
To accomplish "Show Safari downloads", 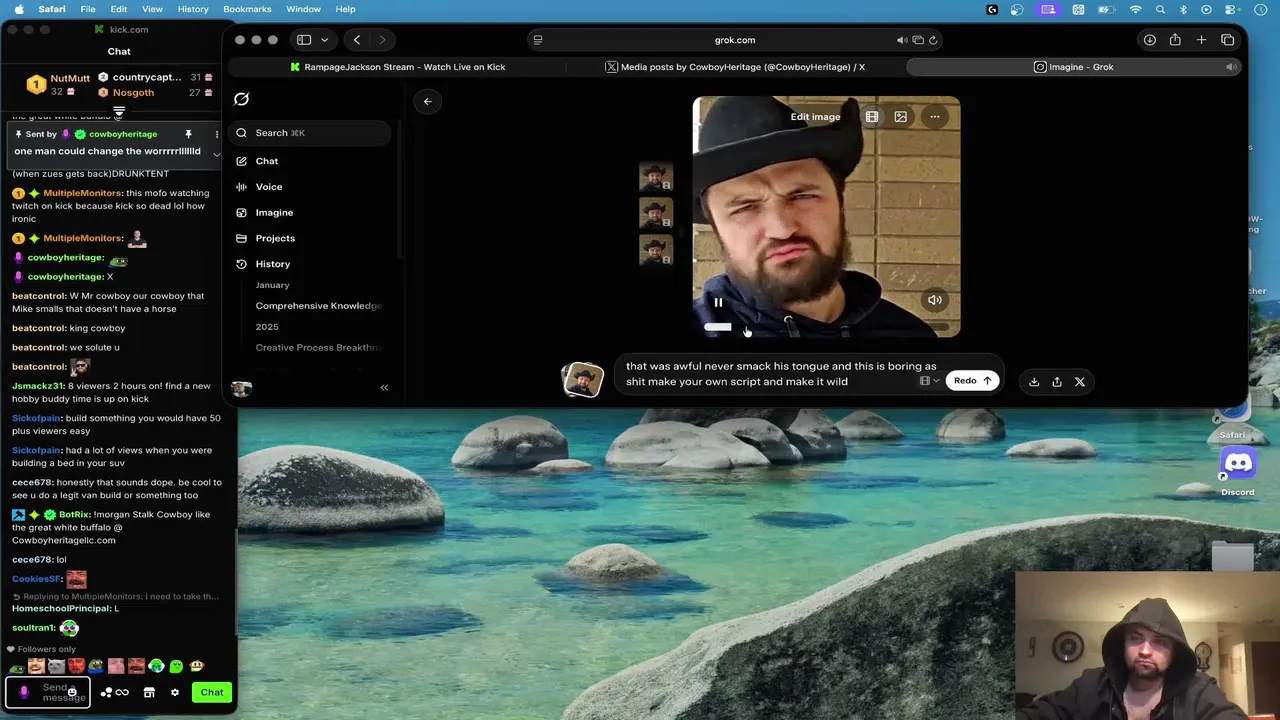I will pyautogui.click(x=1150, y=40).
